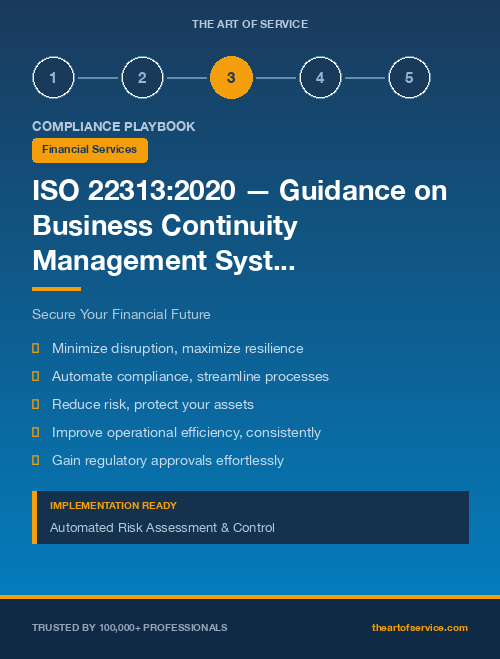Click IMPLEMENTATION READY heading
The height and width of the screenshot is (659, 500).
[x=113, y=506]
